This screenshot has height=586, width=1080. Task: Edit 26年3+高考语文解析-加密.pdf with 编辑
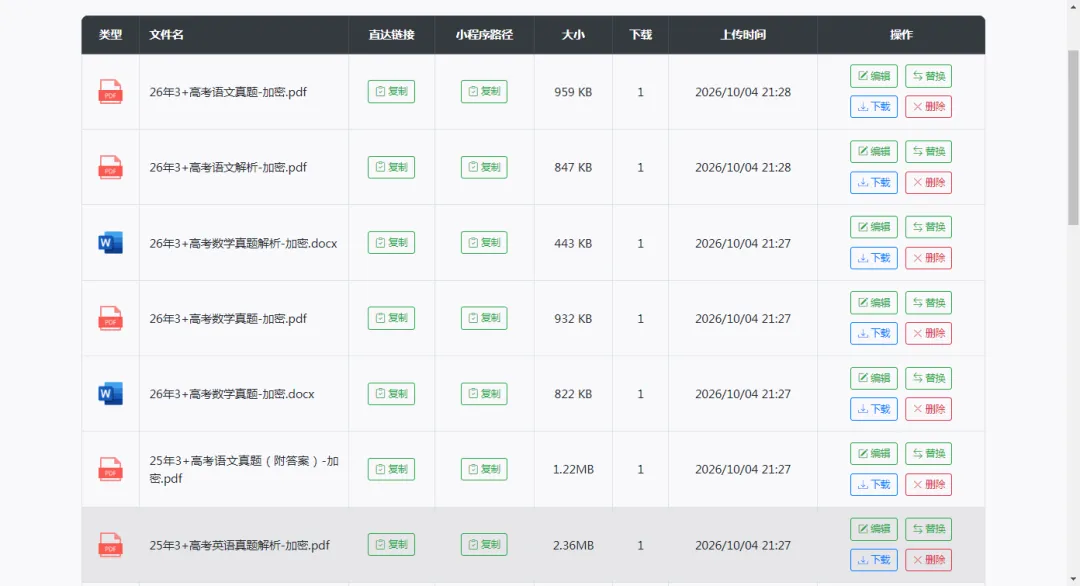coord(873,151)
